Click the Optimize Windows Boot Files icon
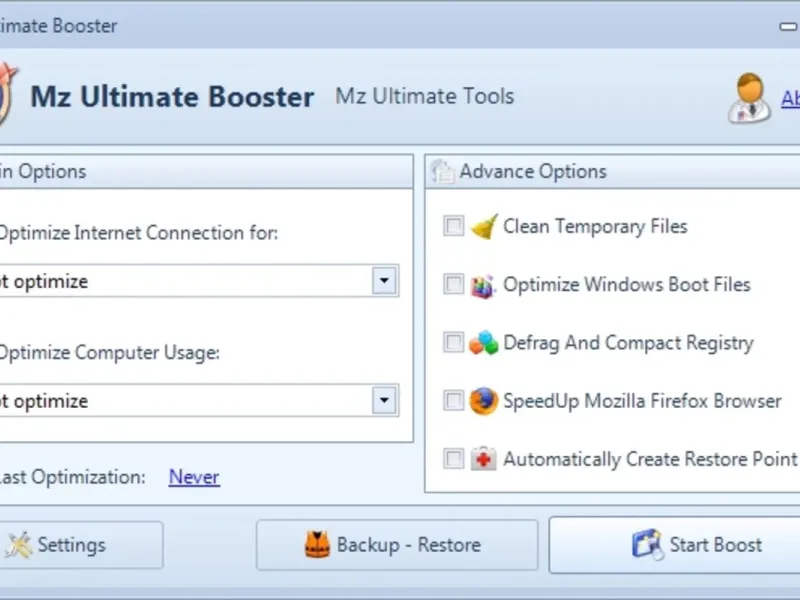Screen dimensions: 800x600 [x=483, y=286]
